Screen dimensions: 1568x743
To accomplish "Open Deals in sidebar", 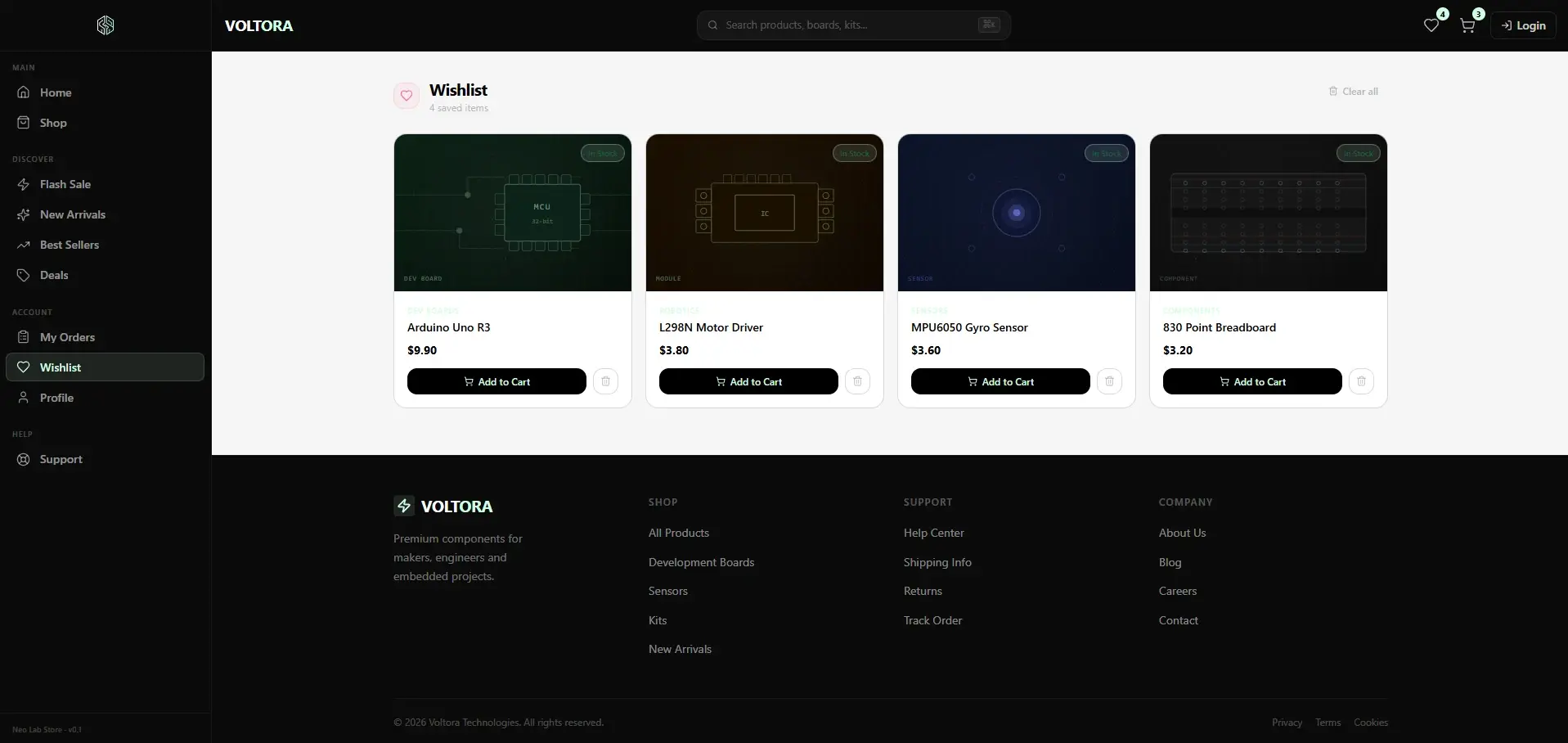I will click(106, 275).
